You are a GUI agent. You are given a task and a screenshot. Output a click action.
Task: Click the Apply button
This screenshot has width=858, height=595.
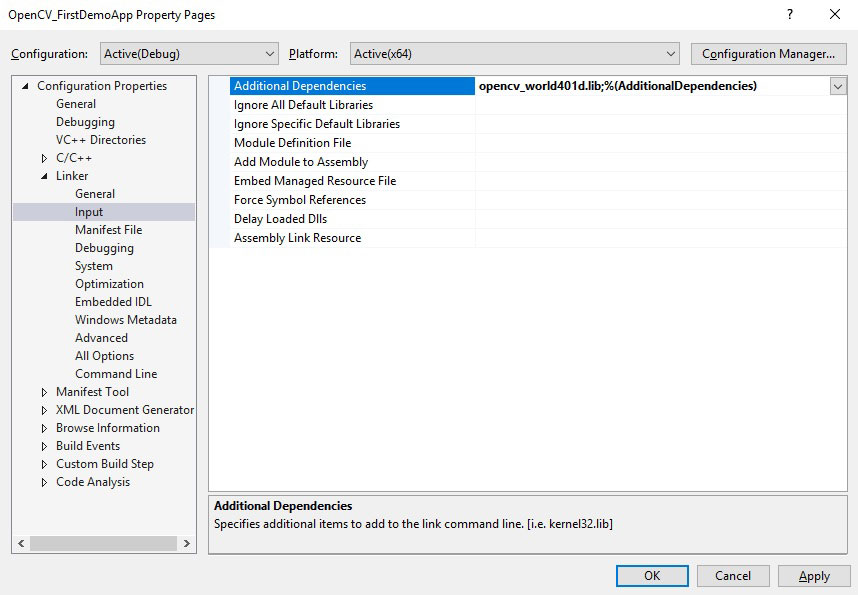813,576
